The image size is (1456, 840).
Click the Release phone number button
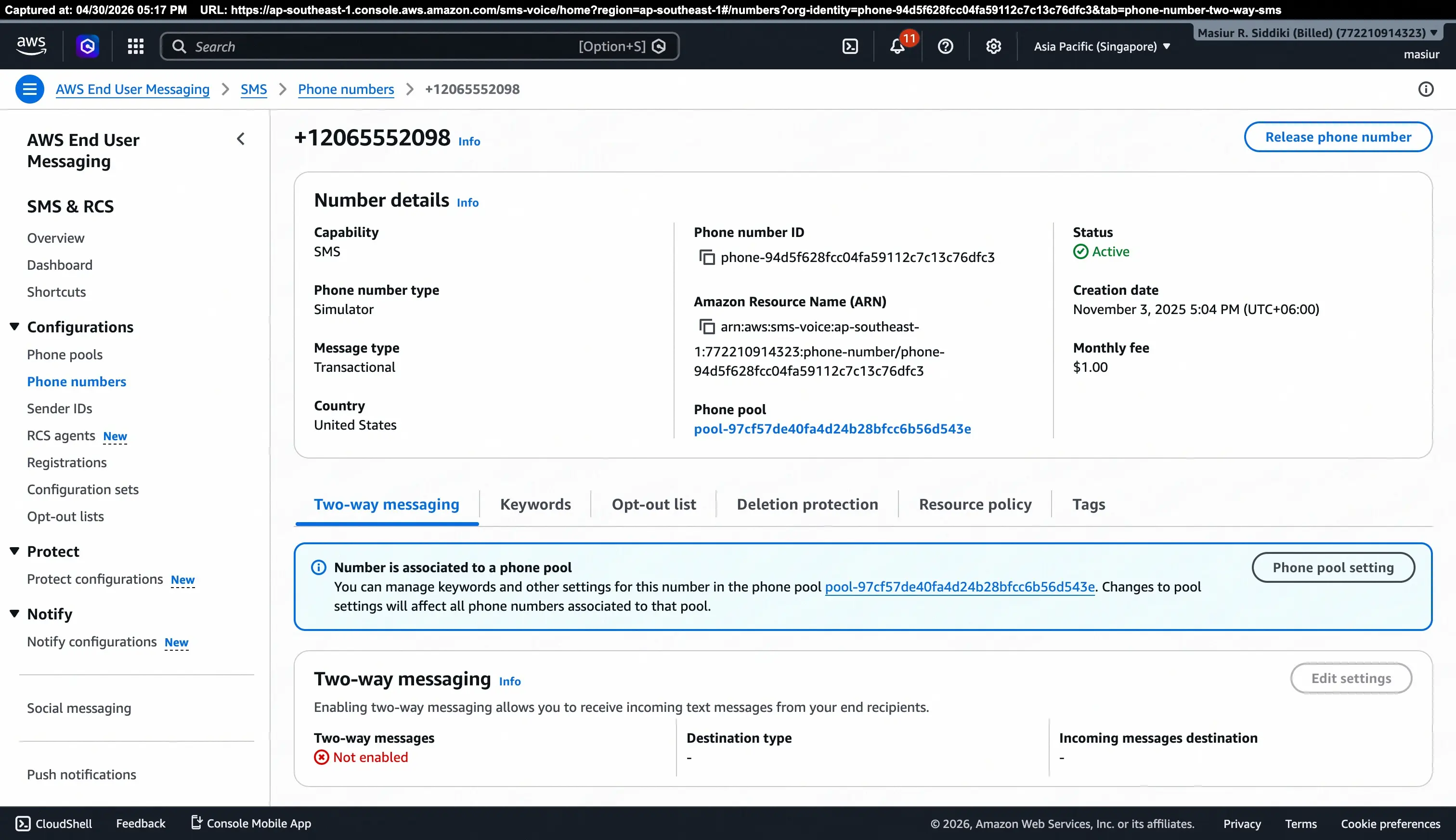point(1338,137)
